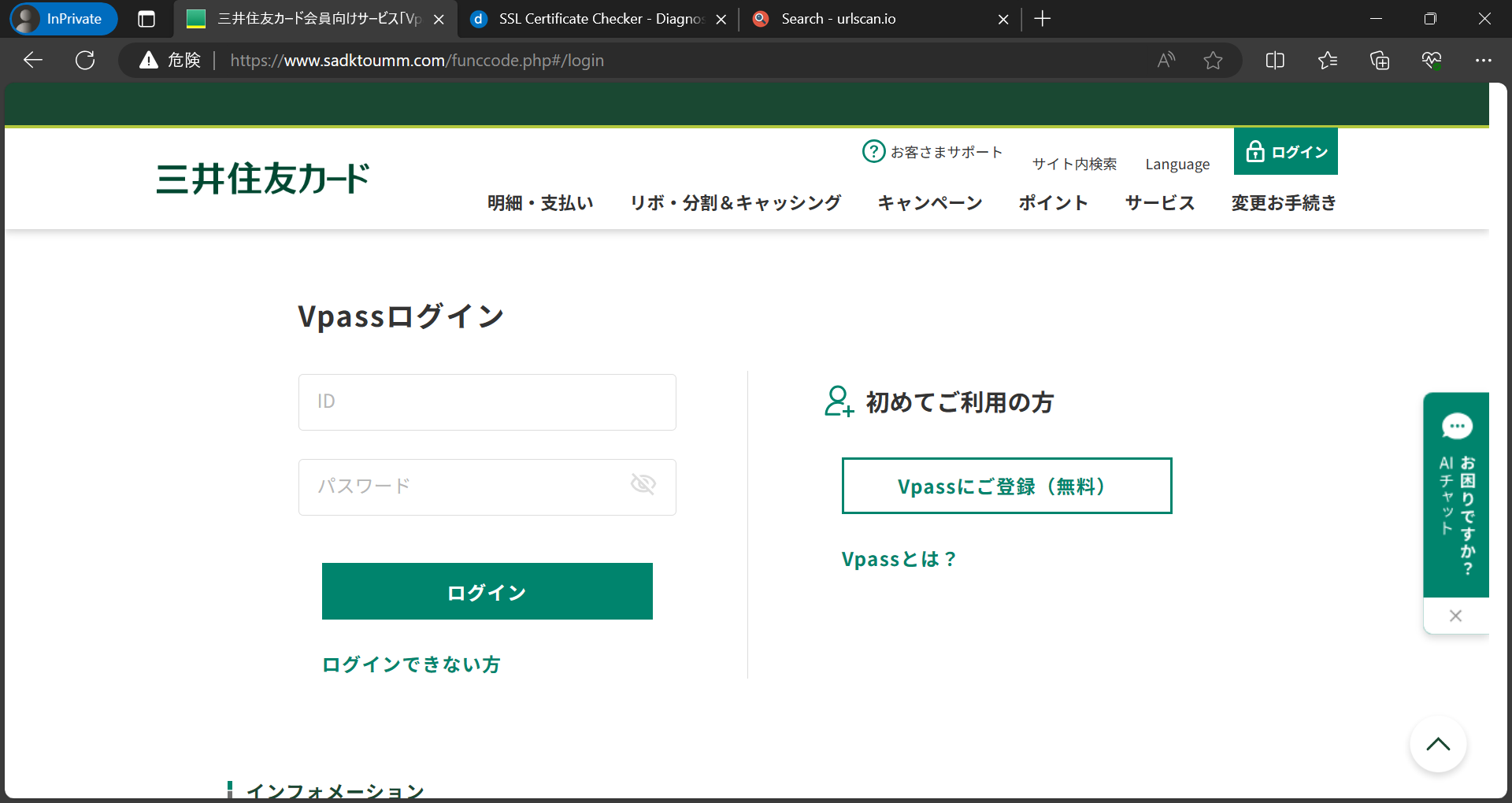Minimize the browser window
Viewport: 1512px width, 803px height.
click(1377, 19)
